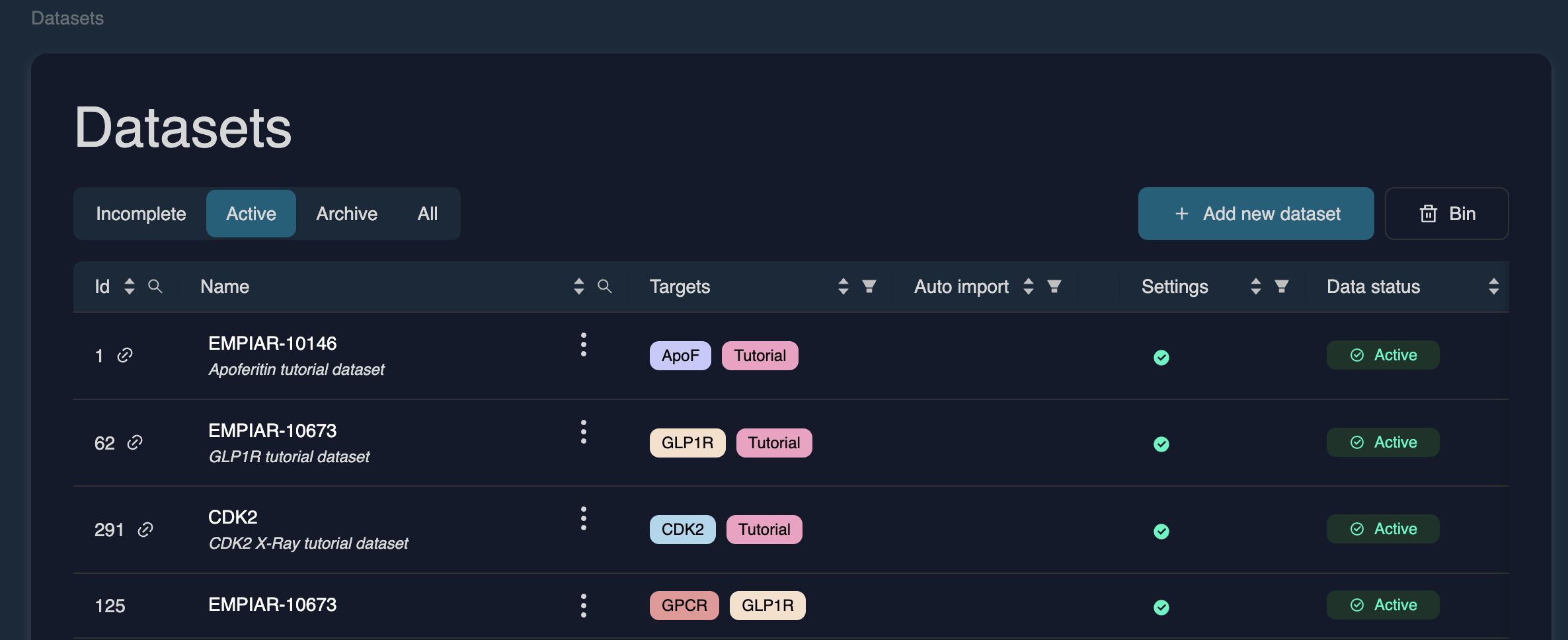Open three-dot menu for CDK2 dataset
The width and height of the screenshot is (1568, 640).
pyautogui.click(x=583, y=518)
